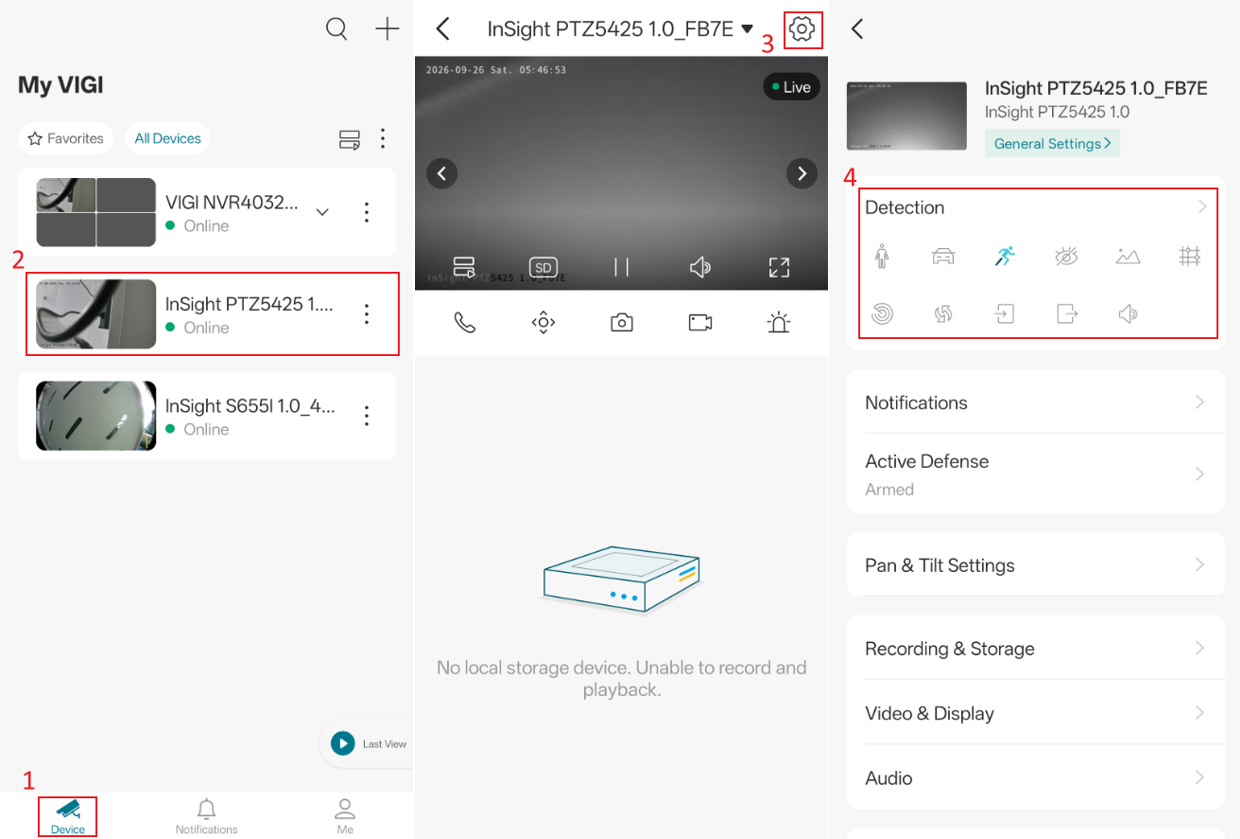Start a two-way voice call with the phone icon
This screenshot has height=839, width=1240.
465,322
